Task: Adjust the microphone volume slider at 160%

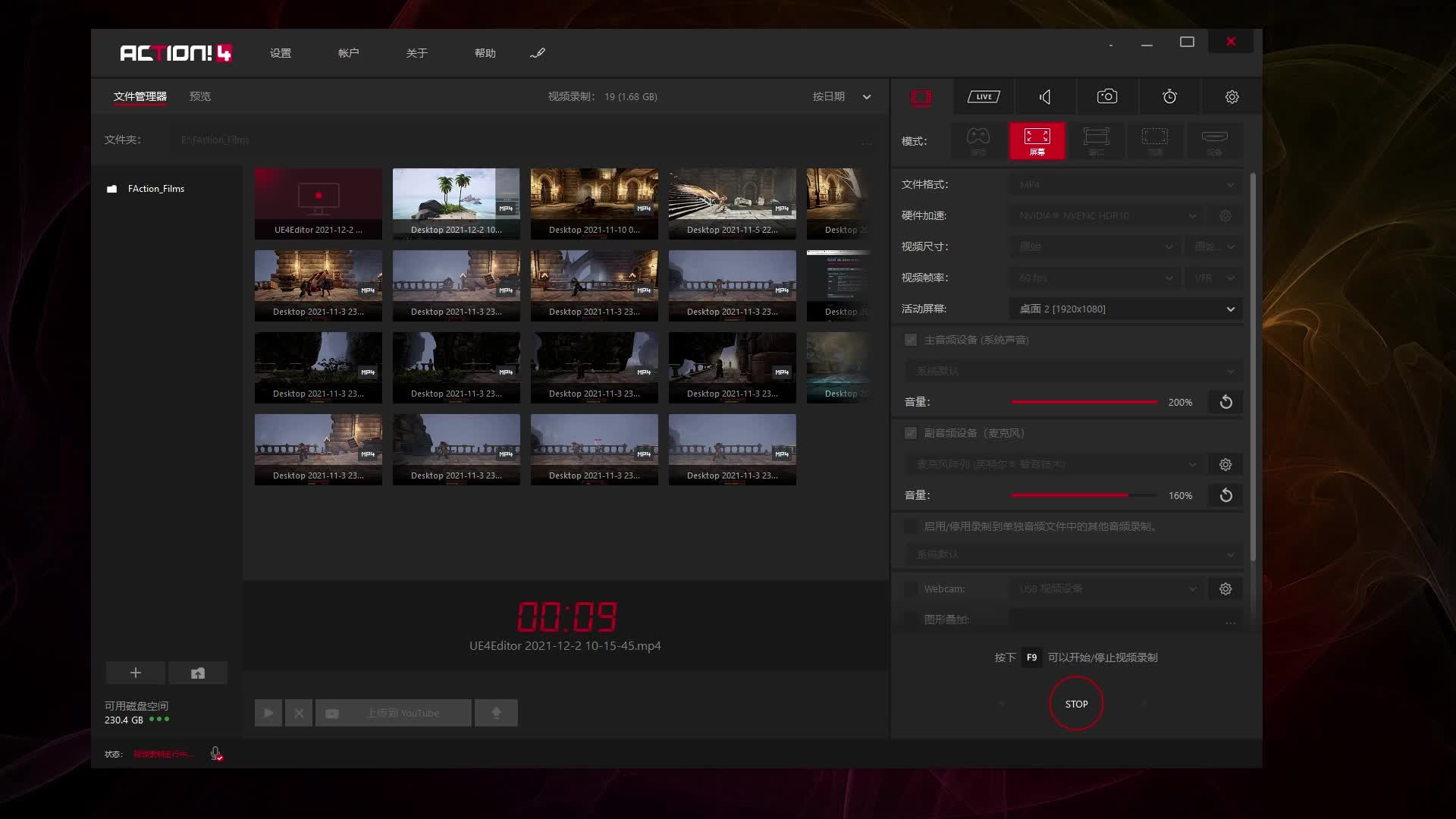Action: [x=1128, y=495]
